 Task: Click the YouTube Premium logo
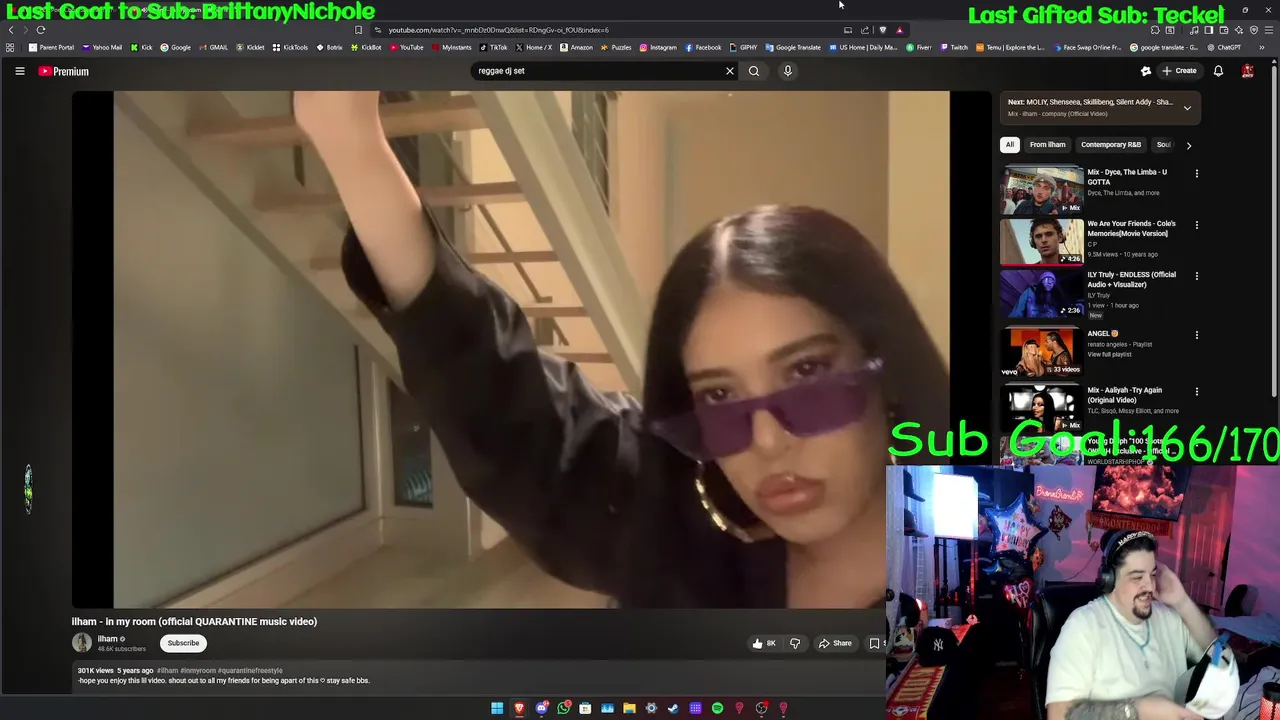tap(64, 71)
